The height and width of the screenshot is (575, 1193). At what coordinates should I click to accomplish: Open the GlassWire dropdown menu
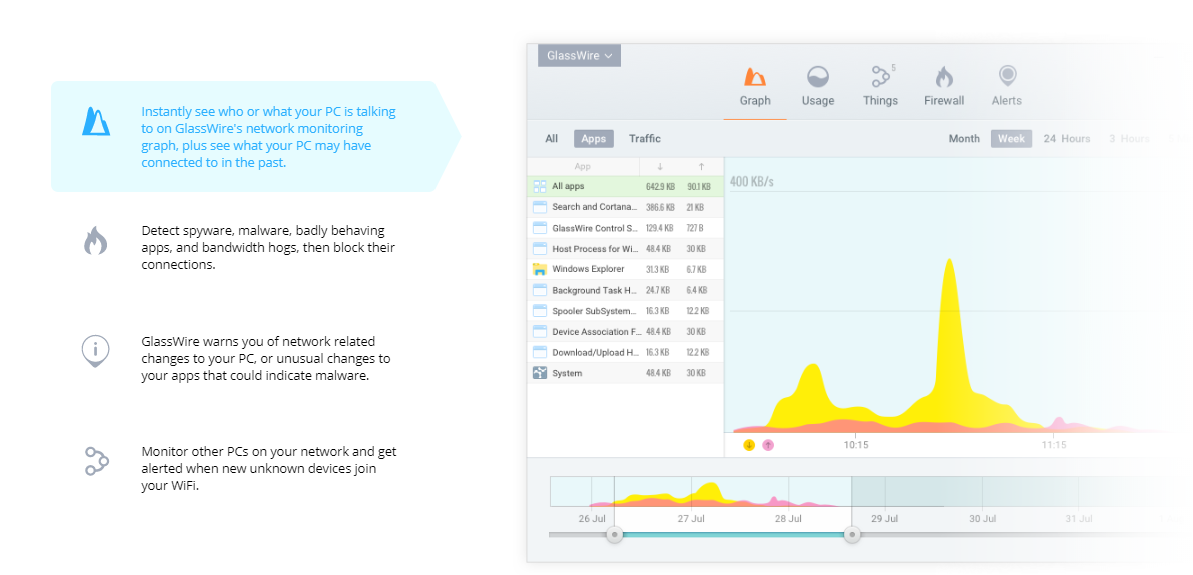pyautogui.click(x=580, y=56)
